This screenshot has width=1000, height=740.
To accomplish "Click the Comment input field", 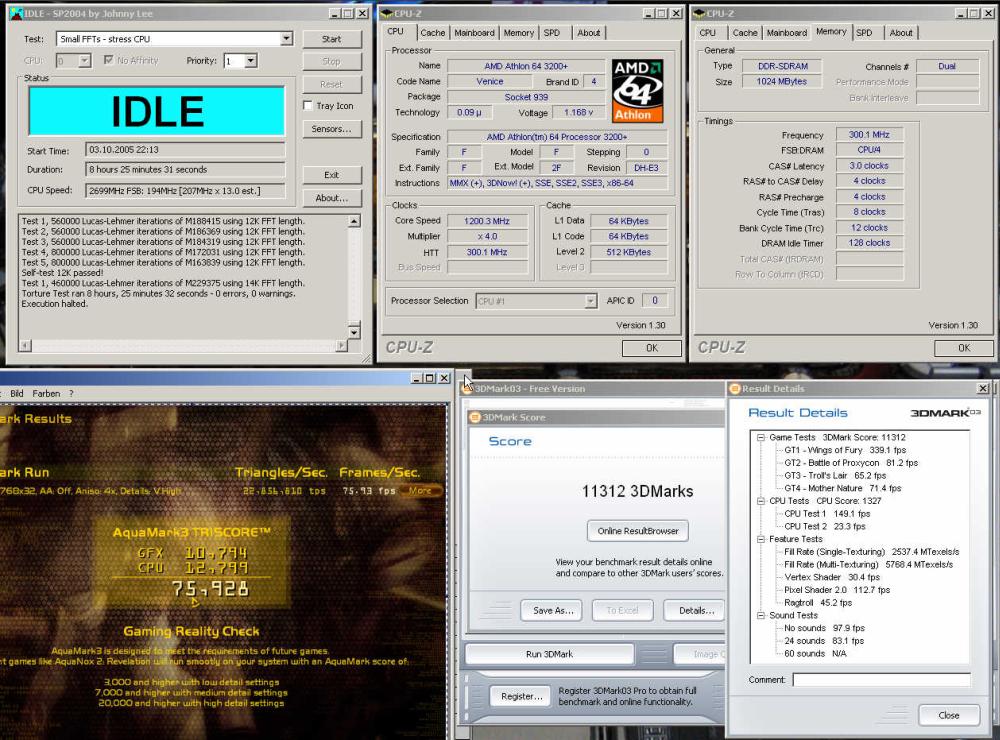I will tap(881, 680).
